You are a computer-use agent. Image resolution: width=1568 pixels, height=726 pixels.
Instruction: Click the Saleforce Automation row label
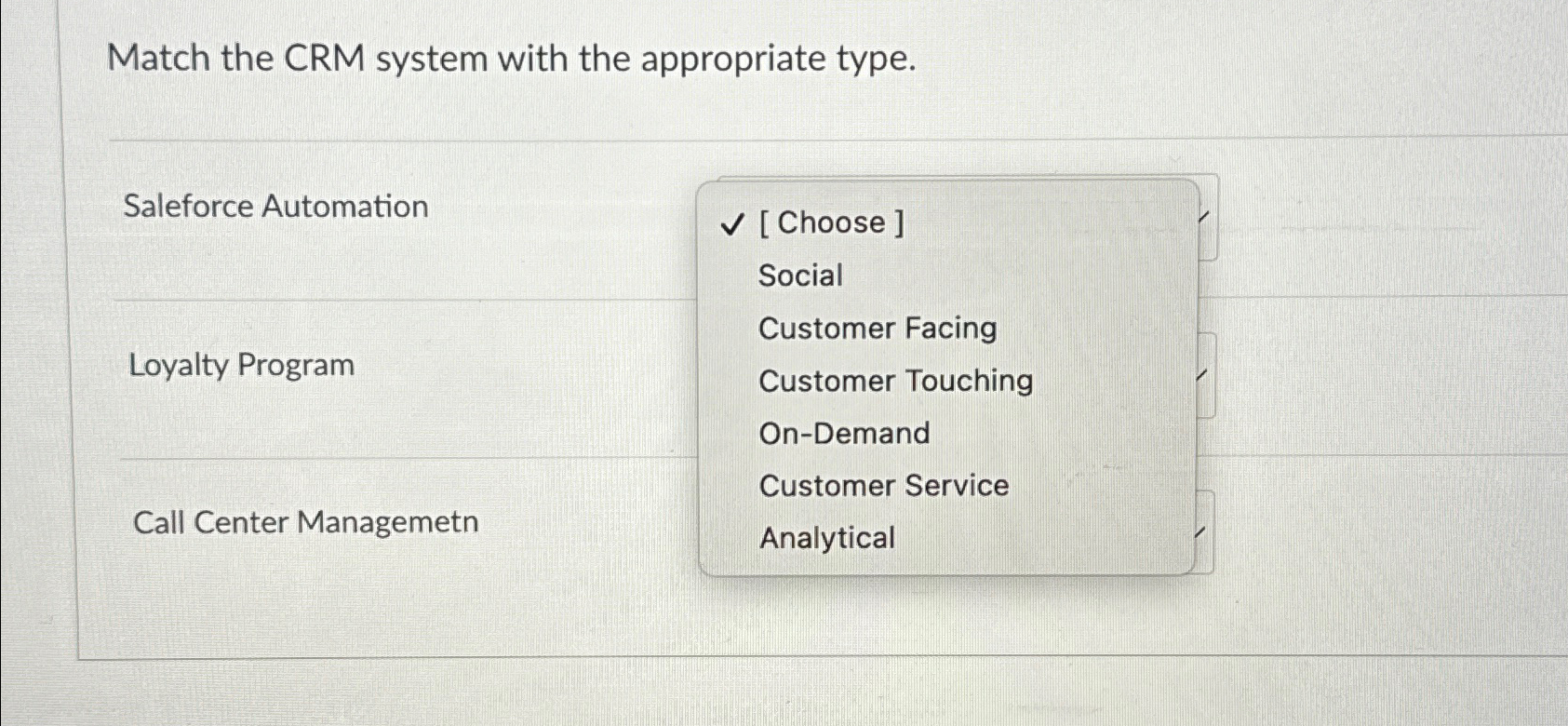(x=276, y=206)
